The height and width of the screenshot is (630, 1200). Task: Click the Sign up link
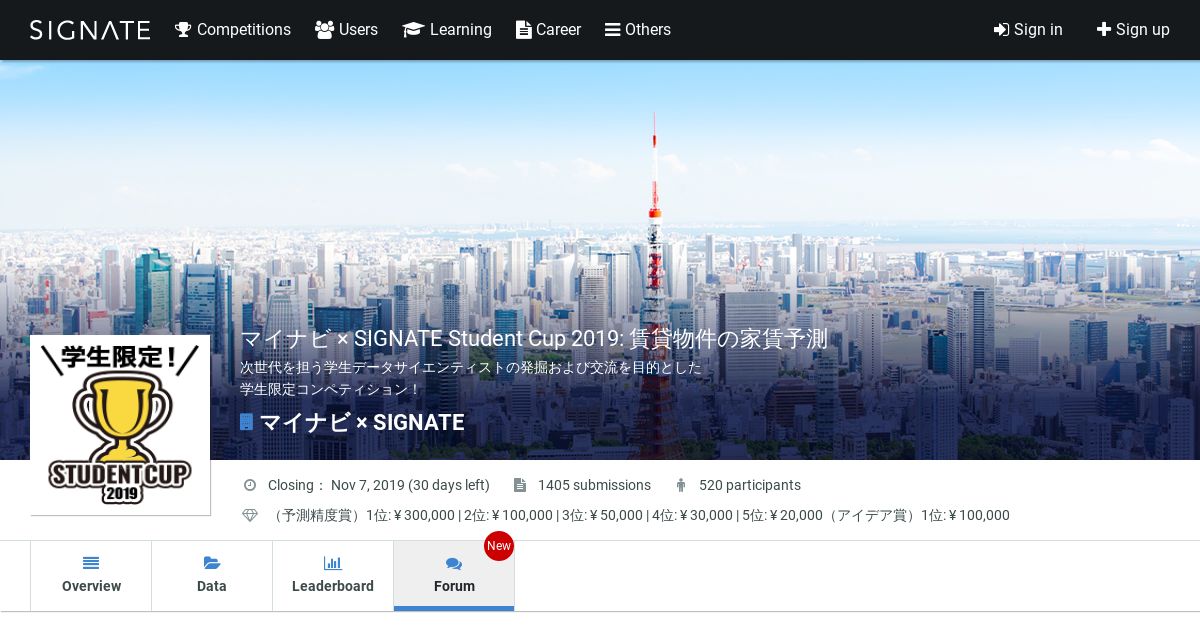pyautogui.click(x=1133, y=30)
